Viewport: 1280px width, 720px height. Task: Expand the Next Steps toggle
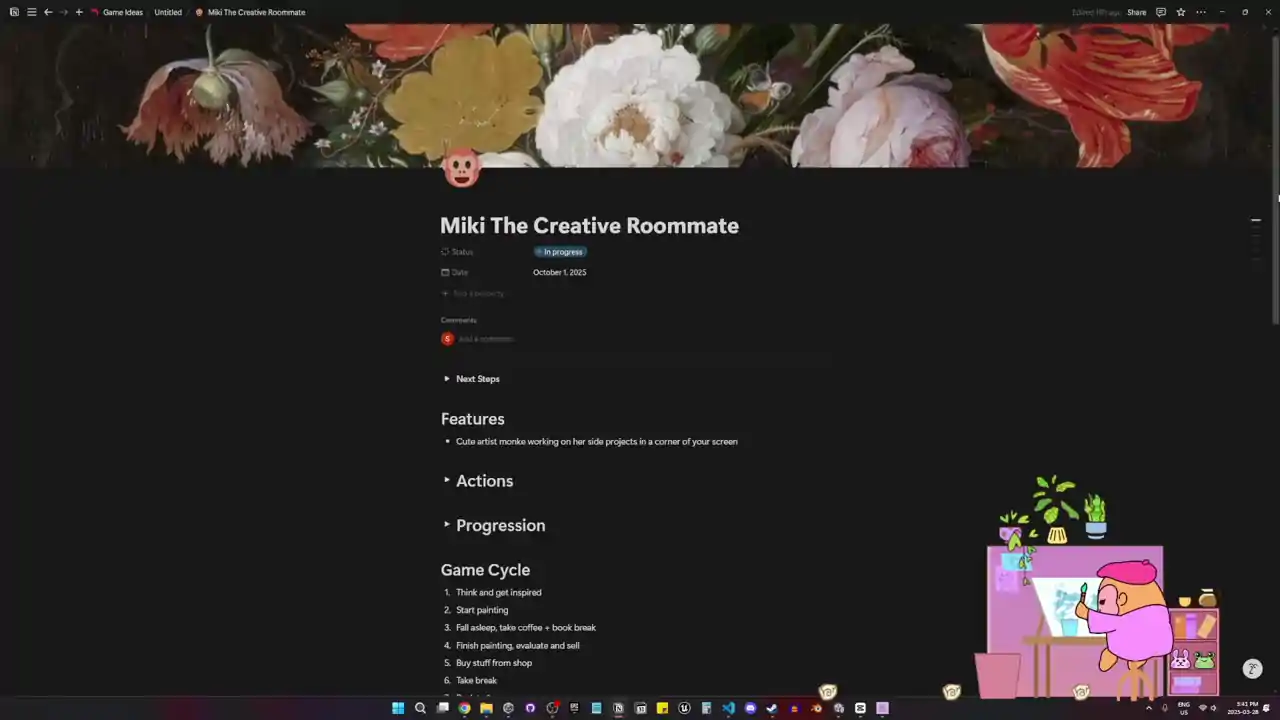tap(447, 379)
